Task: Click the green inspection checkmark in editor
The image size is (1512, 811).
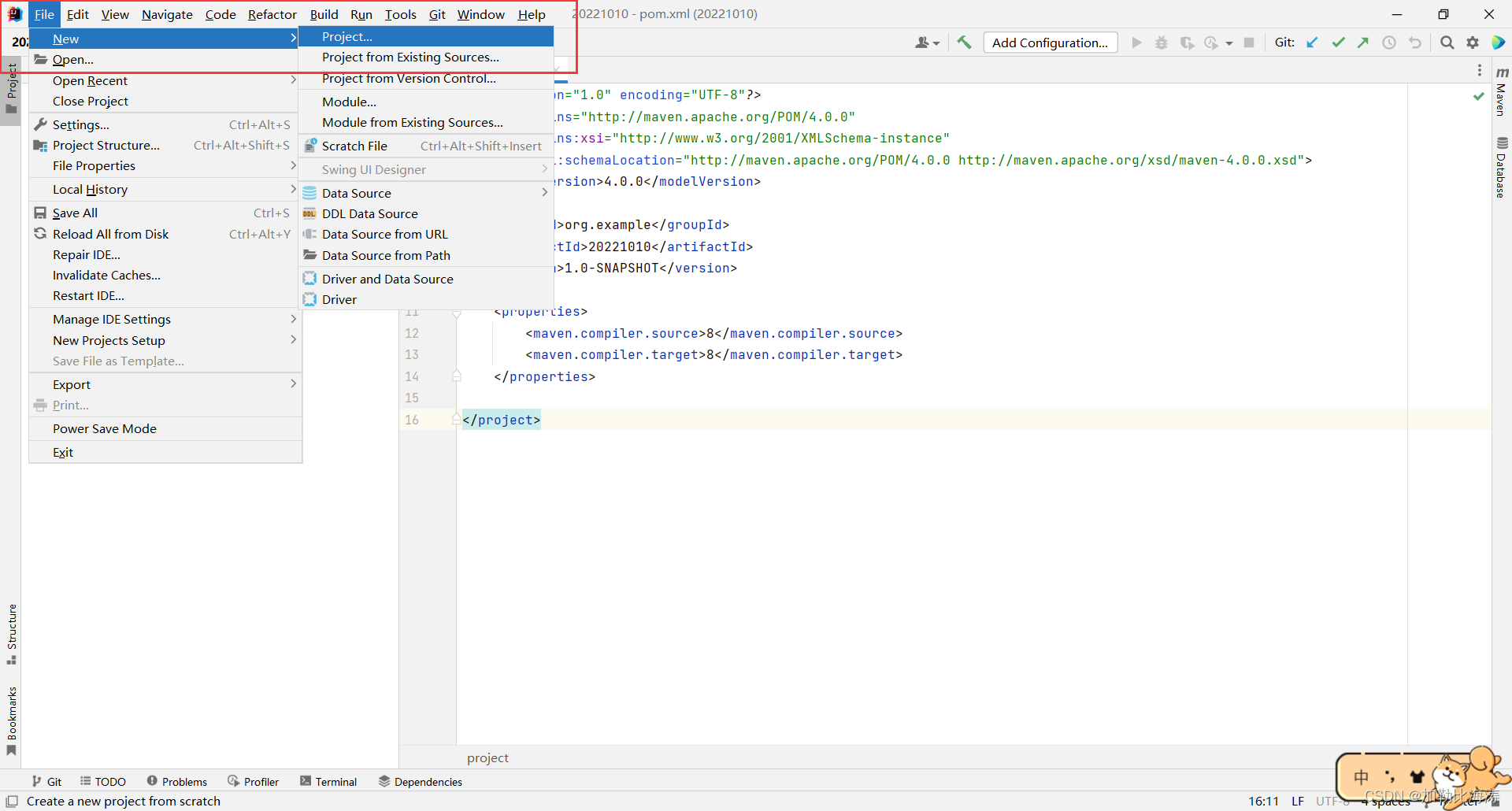Action: point(1478,96)
